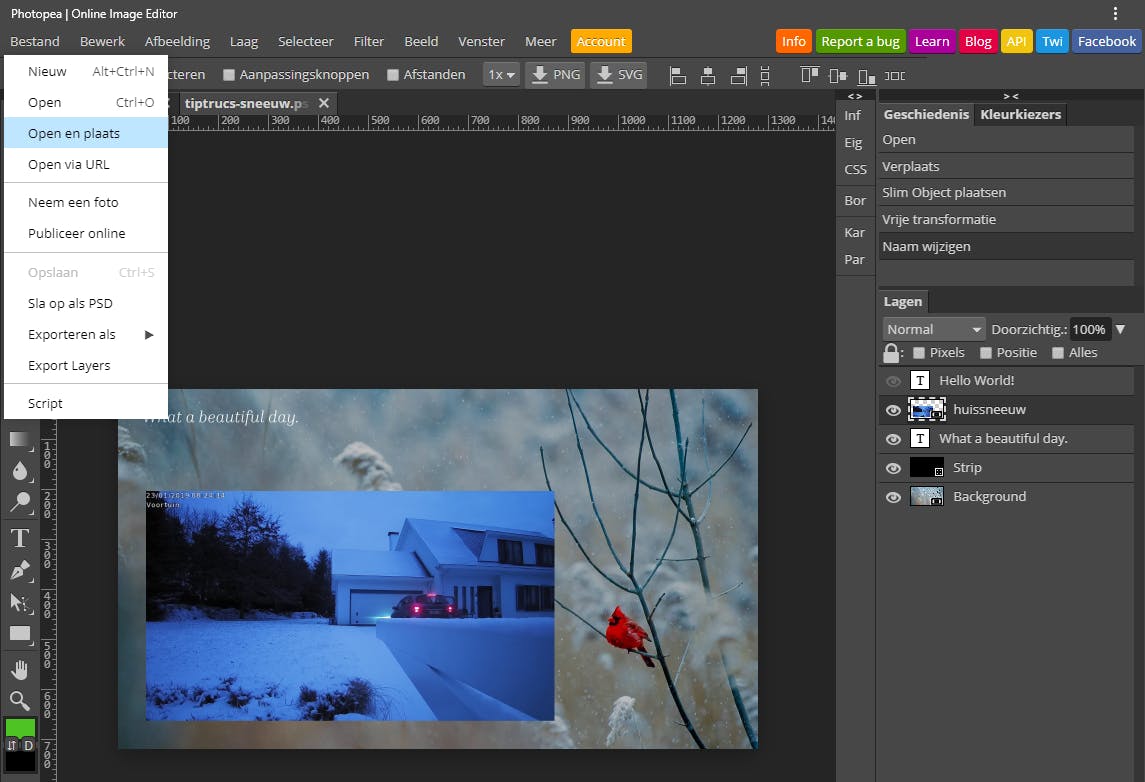Image resolution: width=1145 pixels, height=782 pixels.
Task: Select the Hand tool
Action: (x=19, y=668)
